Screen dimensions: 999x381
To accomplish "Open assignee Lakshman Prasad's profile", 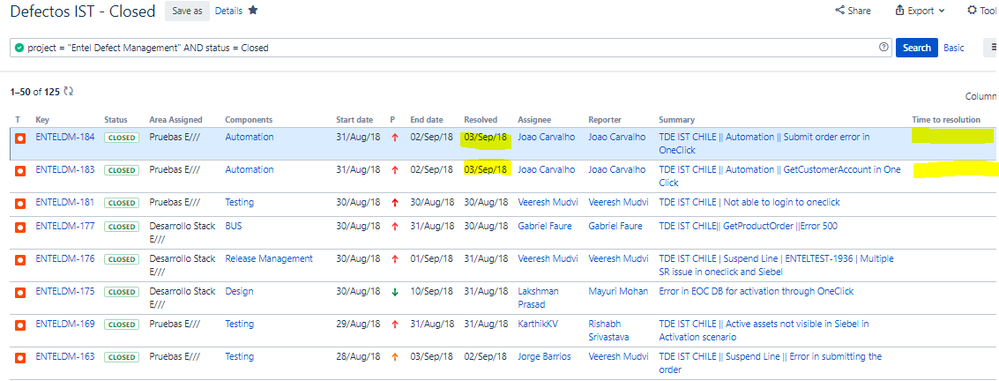I will tap(538, 298).
